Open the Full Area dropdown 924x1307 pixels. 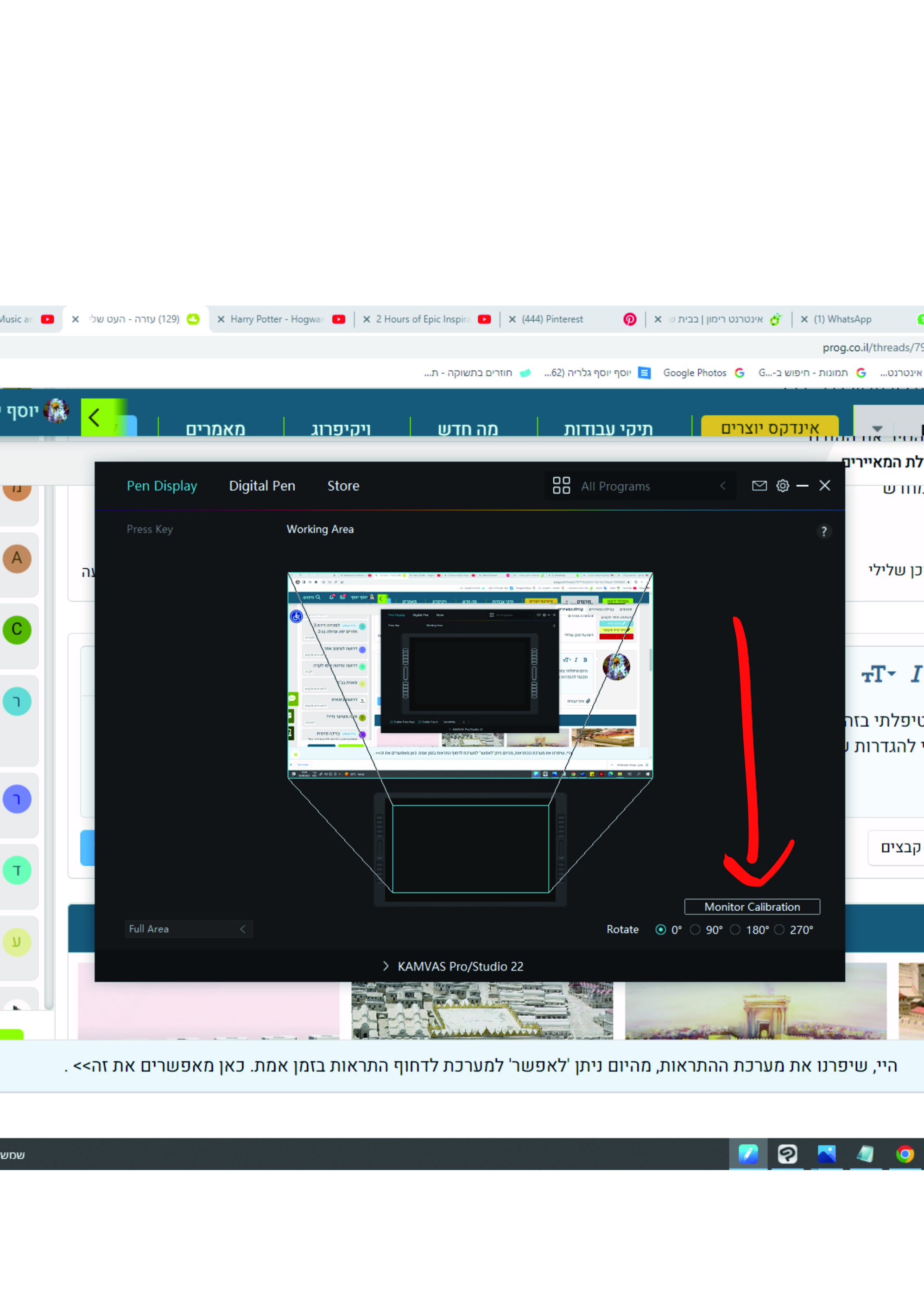pyautogui.click(x=189, y=929)
